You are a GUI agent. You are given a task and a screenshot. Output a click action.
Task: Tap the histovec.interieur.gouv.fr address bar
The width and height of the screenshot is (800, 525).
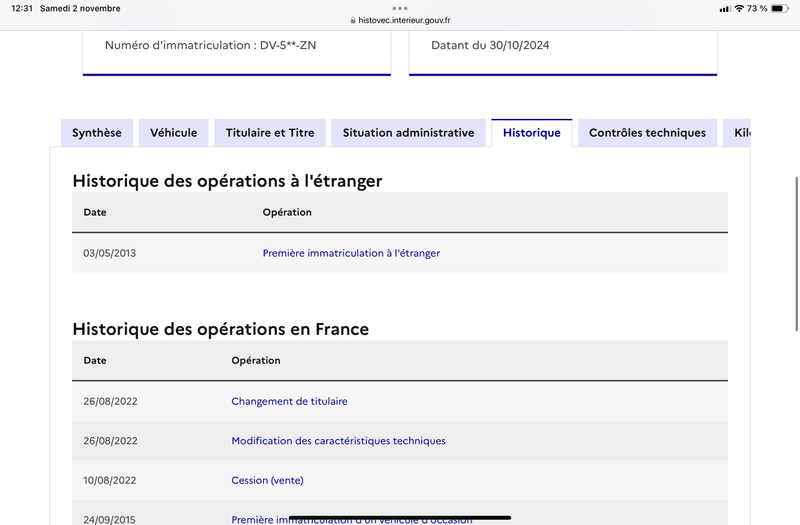tap(400, 20)
